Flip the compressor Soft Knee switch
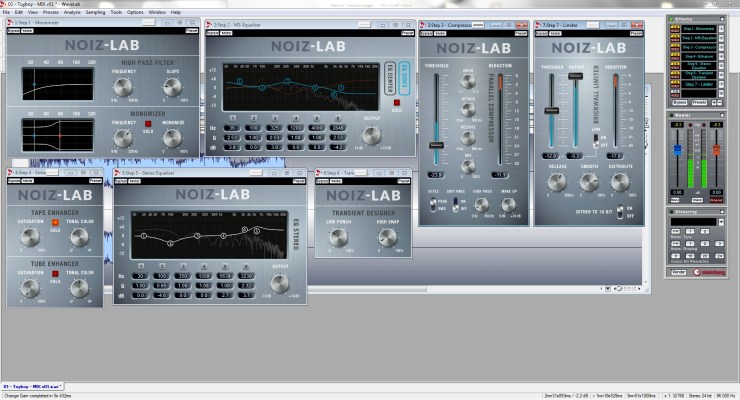The image size is (740, 400). tap(455, 205)
